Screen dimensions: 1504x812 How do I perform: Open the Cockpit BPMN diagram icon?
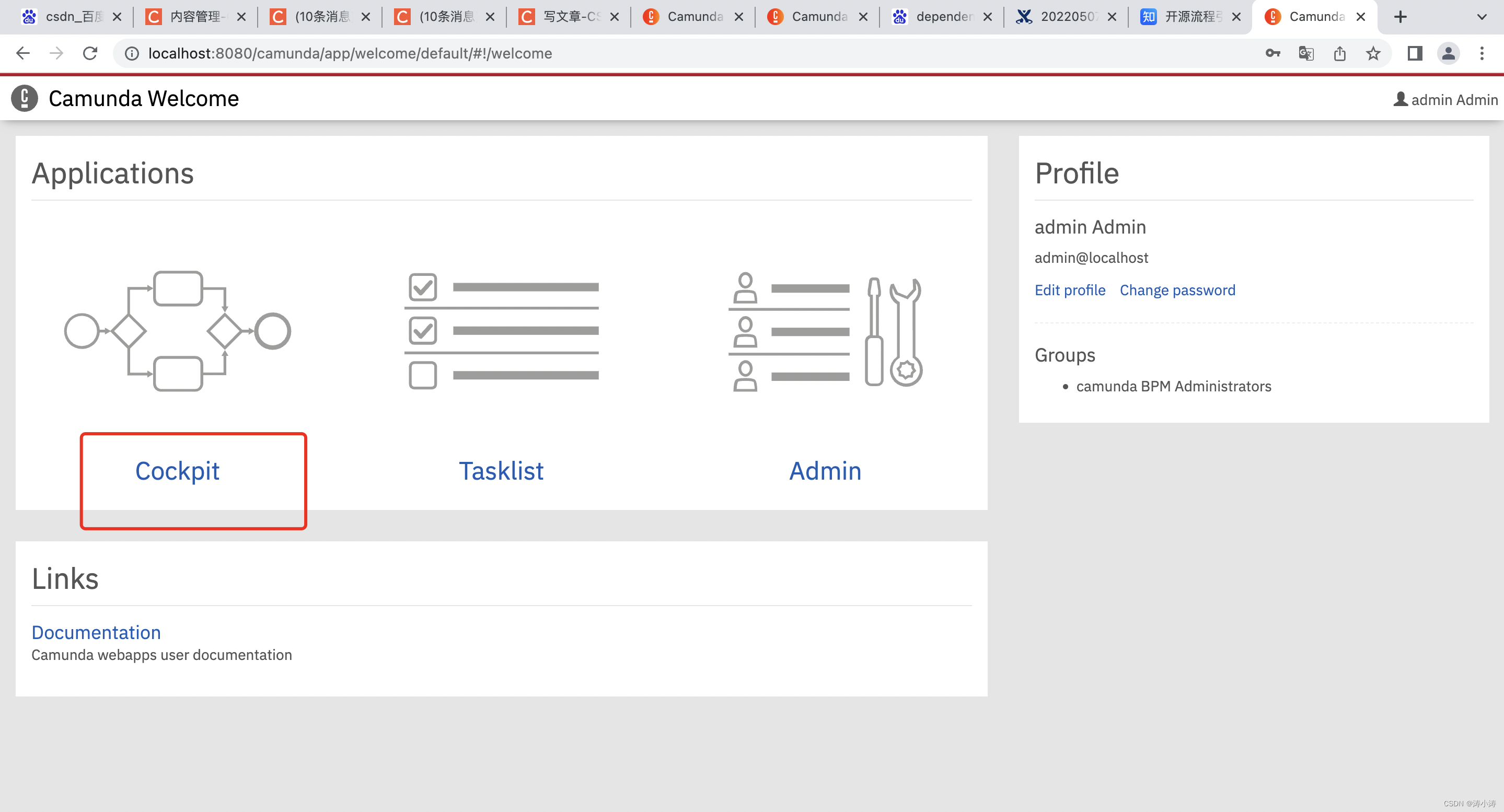pos(178,331)
